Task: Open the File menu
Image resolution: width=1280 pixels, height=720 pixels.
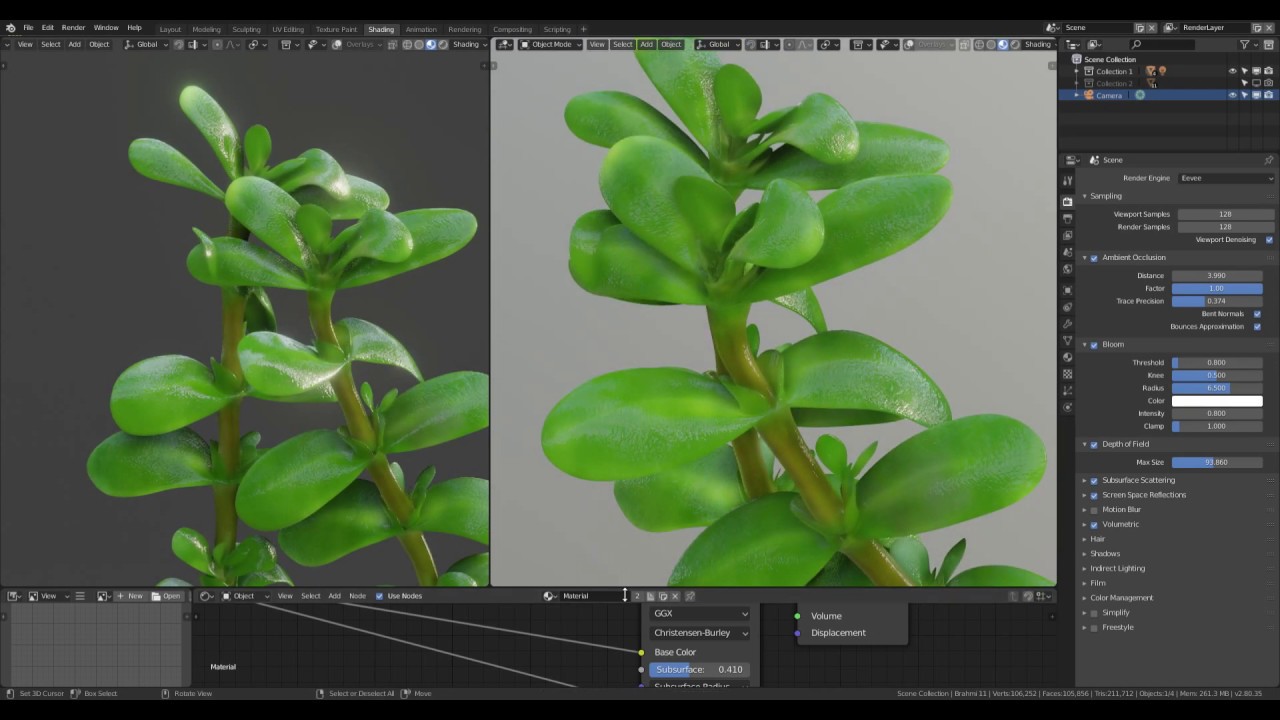Action: (28, 28)
